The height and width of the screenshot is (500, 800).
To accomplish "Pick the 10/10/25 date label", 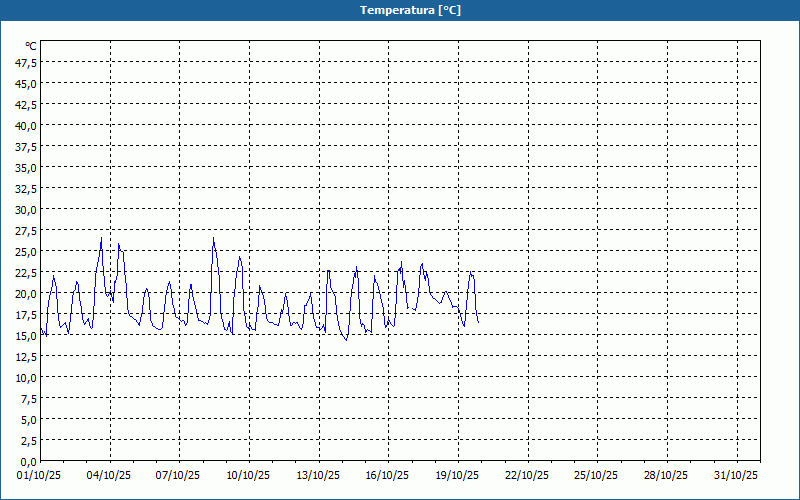I will tap(249, 475).
